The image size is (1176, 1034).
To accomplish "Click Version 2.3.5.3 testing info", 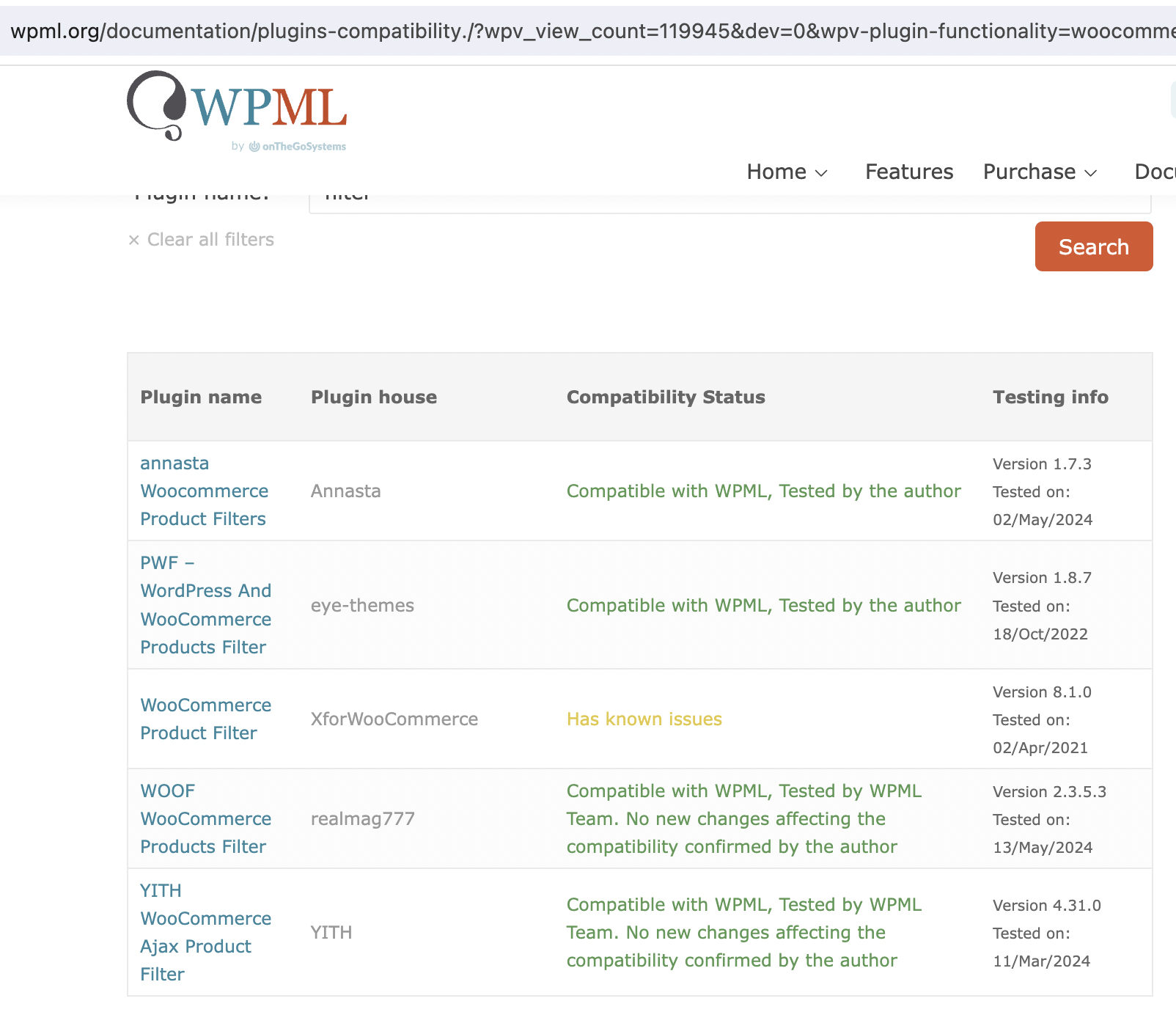I will (x=1050, y=792).
